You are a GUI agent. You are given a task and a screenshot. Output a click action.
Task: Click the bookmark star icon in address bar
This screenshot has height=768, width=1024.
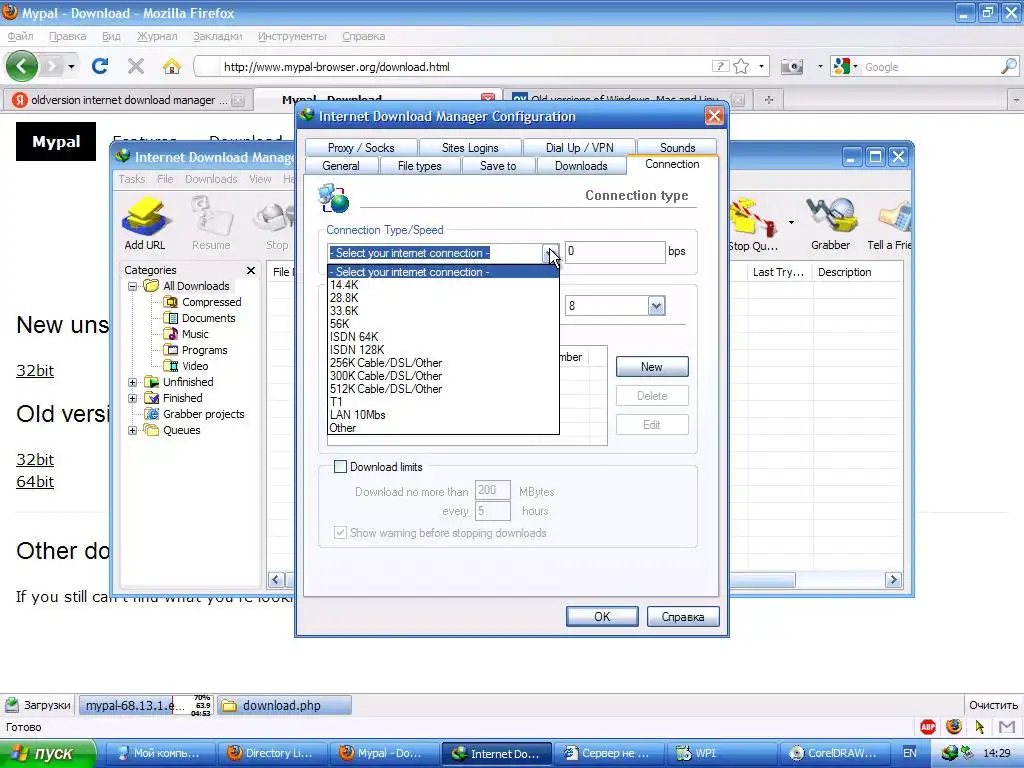click(741, 66)
